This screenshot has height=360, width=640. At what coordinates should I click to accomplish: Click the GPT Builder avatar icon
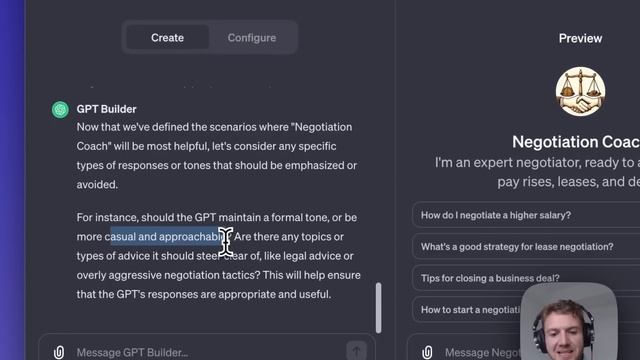tap(60, 110)
